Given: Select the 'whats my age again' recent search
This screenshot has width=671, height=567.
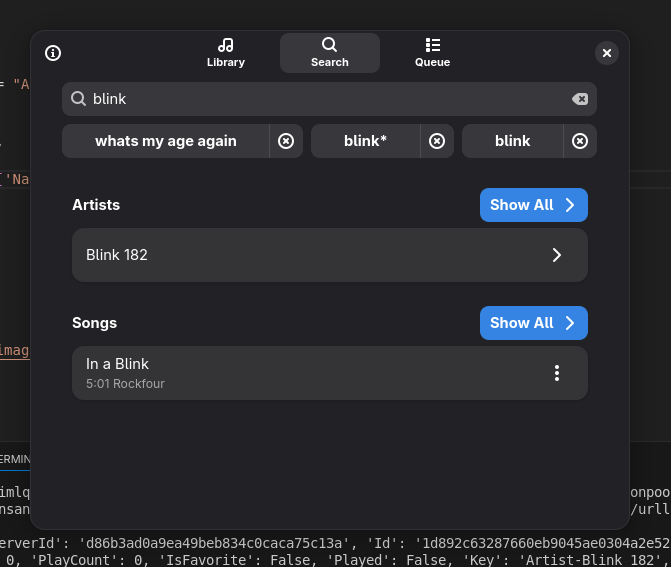Looking at the screenshot, I should (x=166, y=141).
